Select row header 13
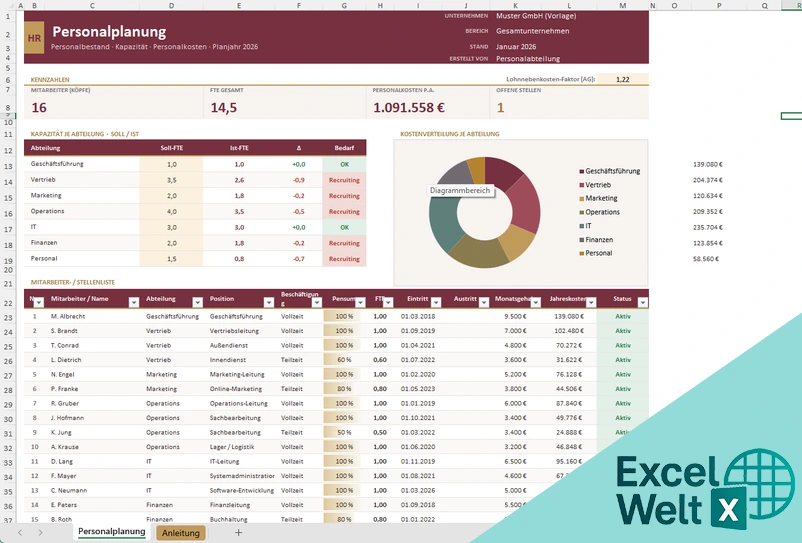Viewport: 802px width, 543px height. 8,166
